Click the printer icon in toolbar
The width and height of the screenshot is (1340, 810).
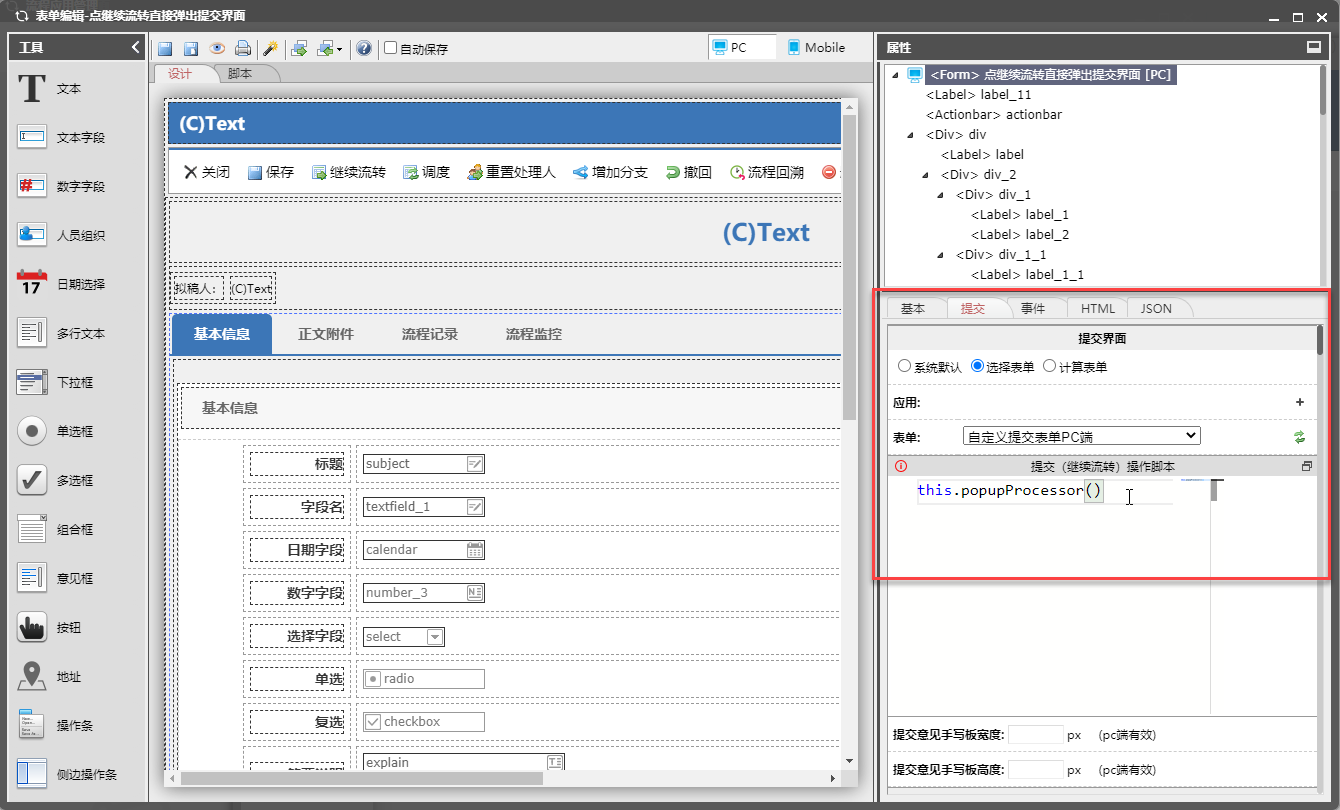tap(243, 48)
